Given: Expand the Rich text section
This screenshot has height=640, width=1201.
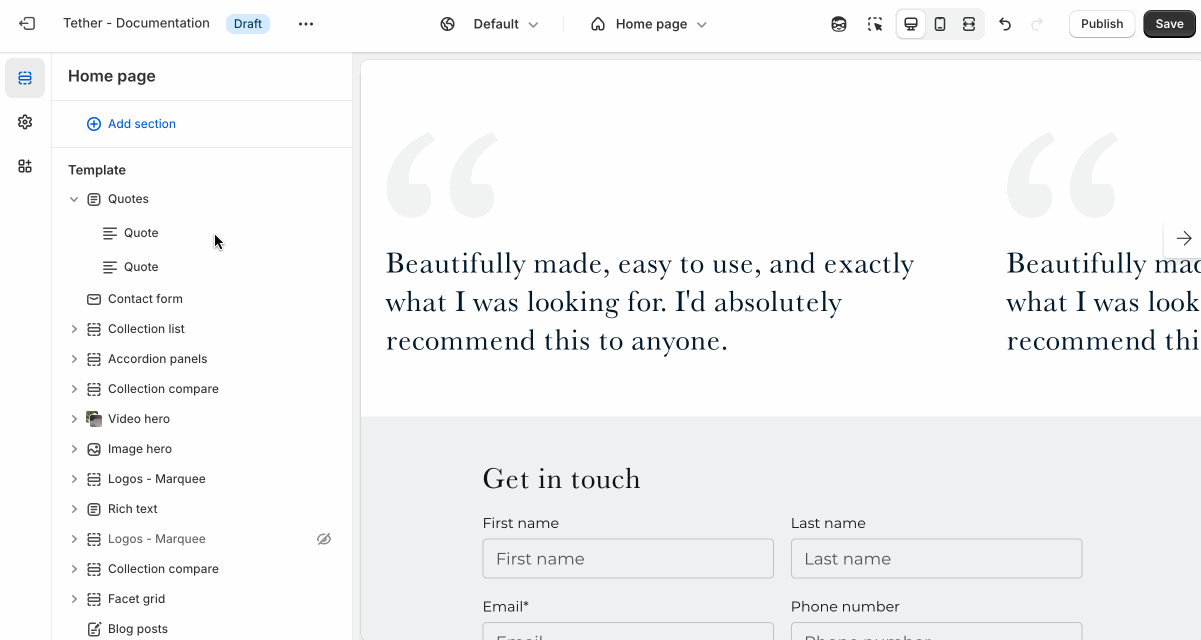Looking at the screenshot, I should [x=74, y=509].
